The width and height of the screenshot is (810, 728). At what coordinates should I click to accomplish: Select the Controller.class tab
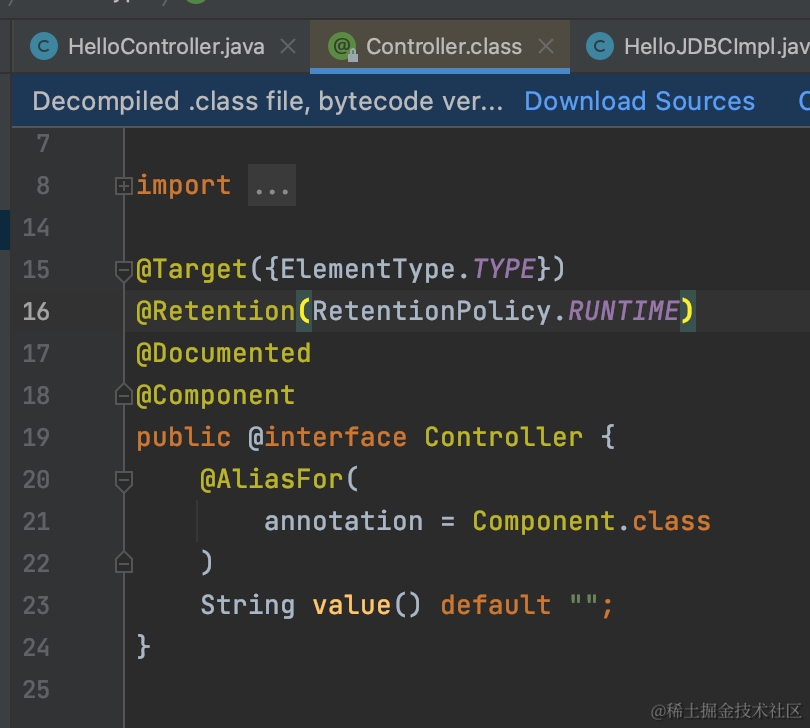[440, 47]
